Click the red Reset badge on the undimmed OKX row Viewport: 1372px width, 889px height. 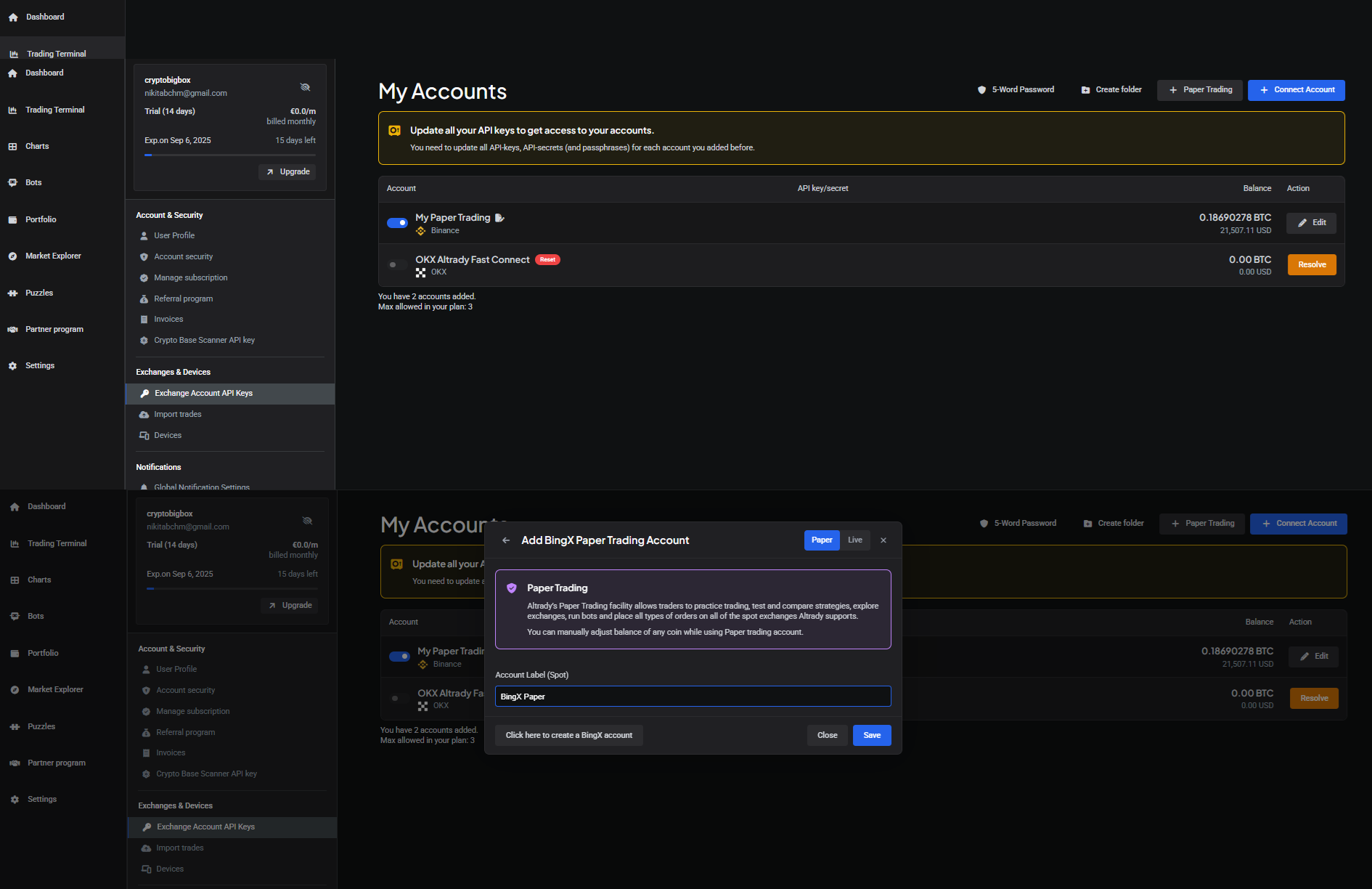(x=547, y=259)
